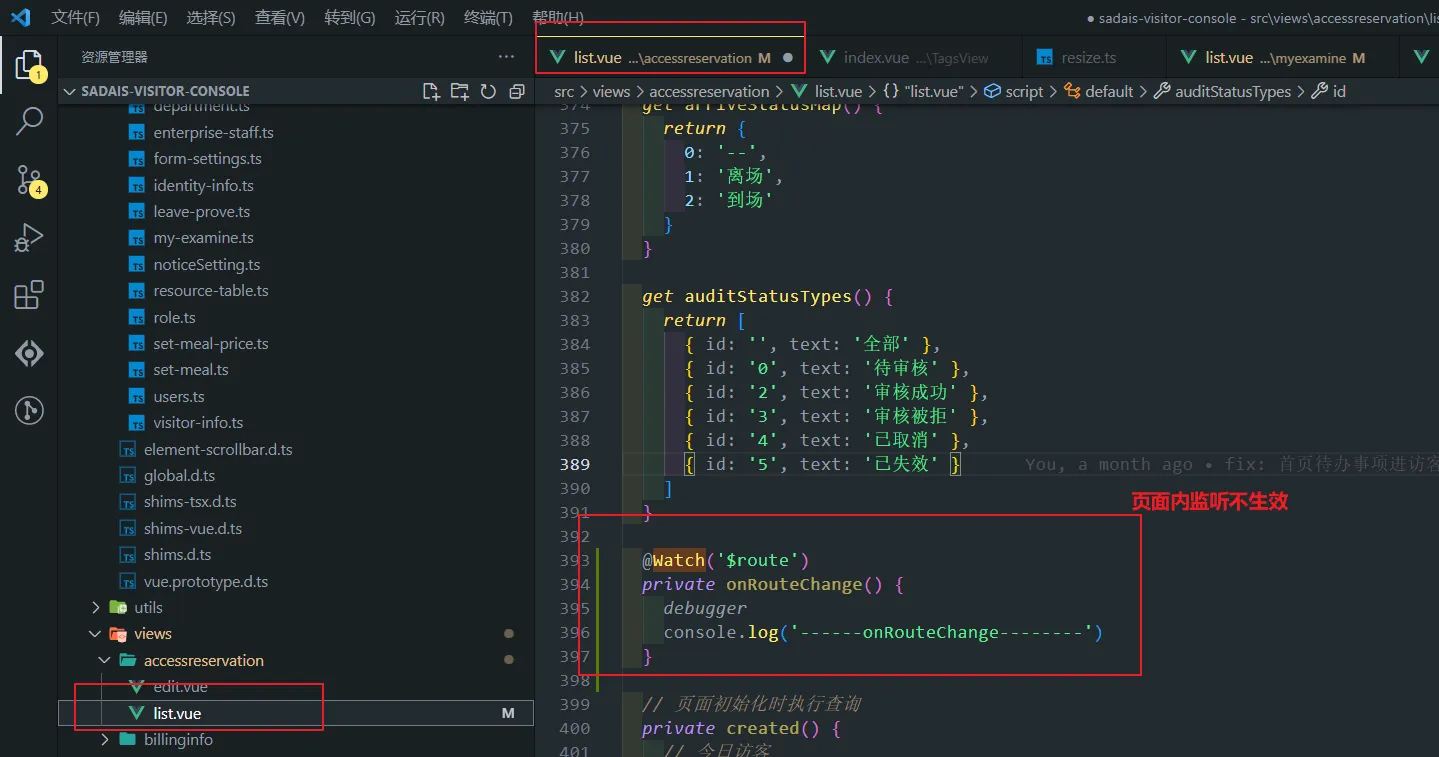Open explorer panel more actions menu
Screen dimensions: 1439x757
(507, 57)
